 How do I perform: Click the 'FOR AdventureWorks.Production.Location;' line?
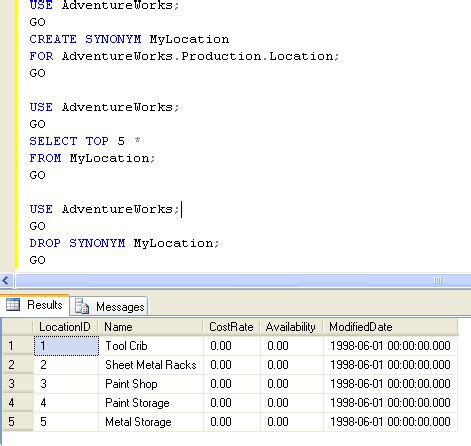point(184,56)
